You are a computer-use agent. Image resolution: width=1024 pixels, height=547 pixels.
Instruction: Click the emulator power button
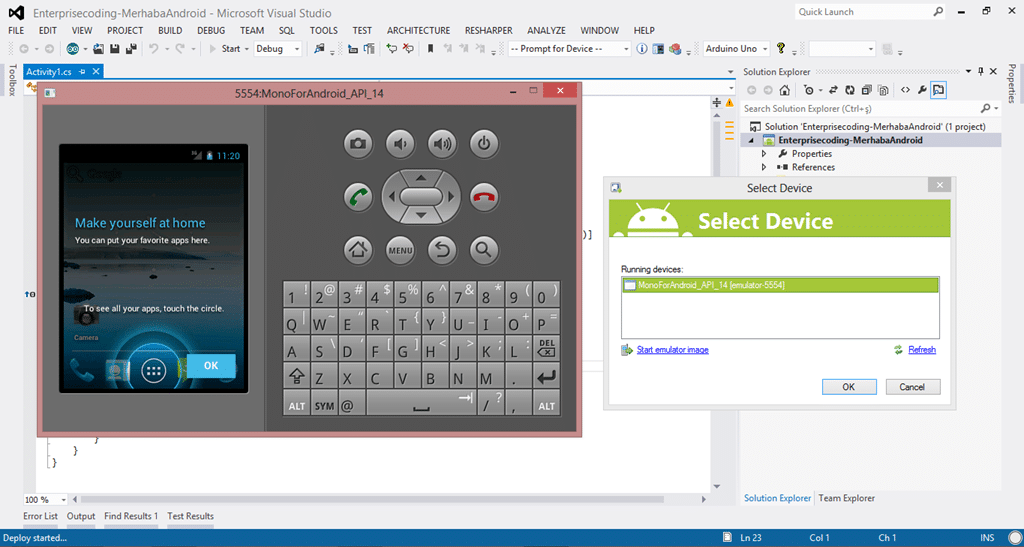[x=484, y=144]
